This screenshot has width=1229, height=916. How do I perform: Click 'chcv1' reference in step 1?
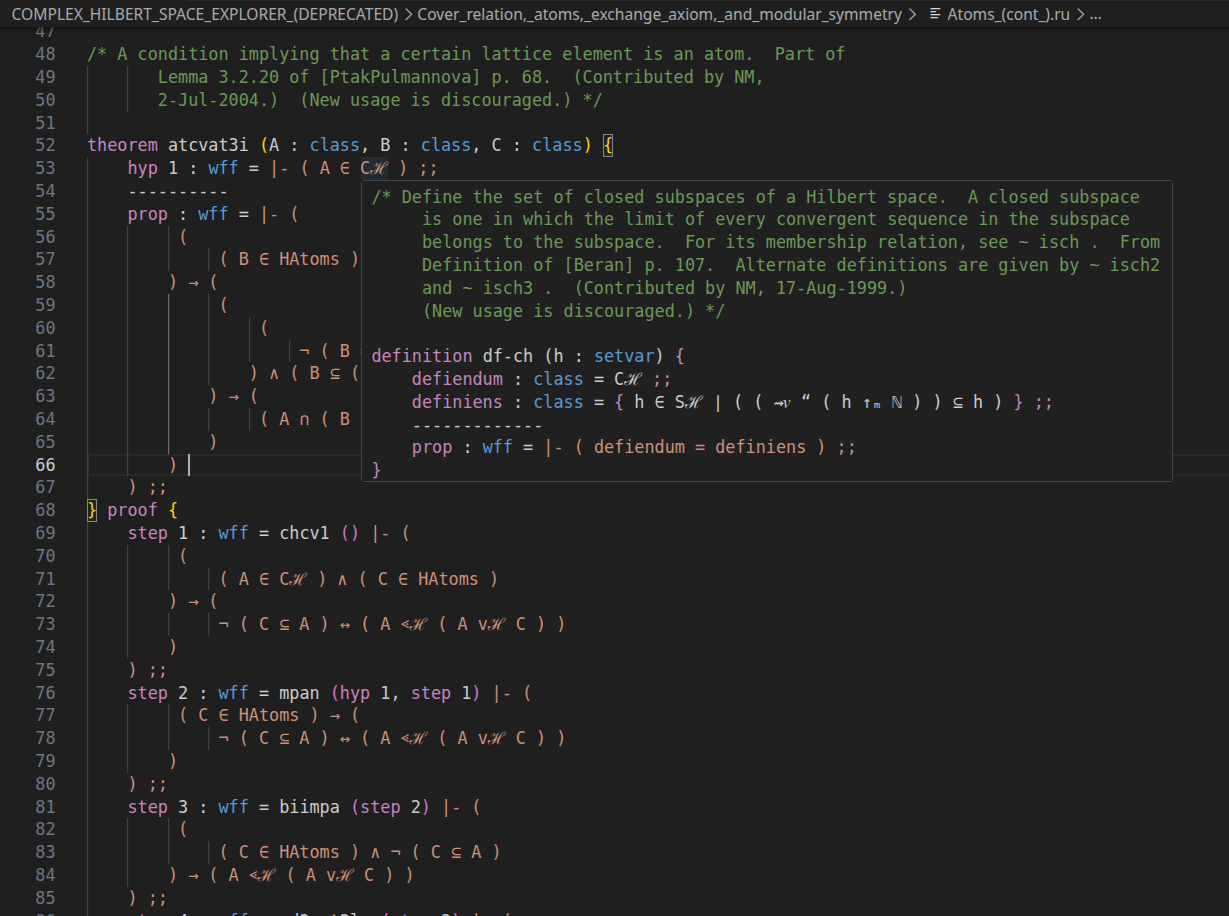pyautogui.click(x=304, y=533)
